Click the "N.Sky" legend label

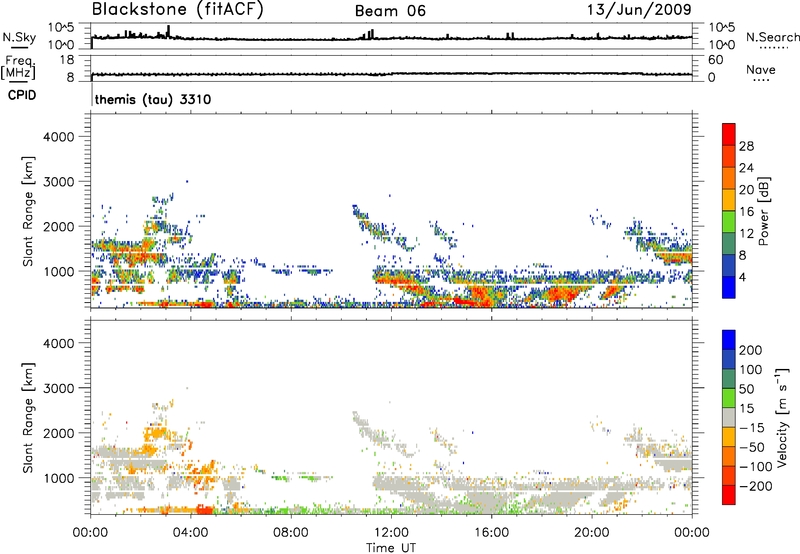[x=19, y=37]
